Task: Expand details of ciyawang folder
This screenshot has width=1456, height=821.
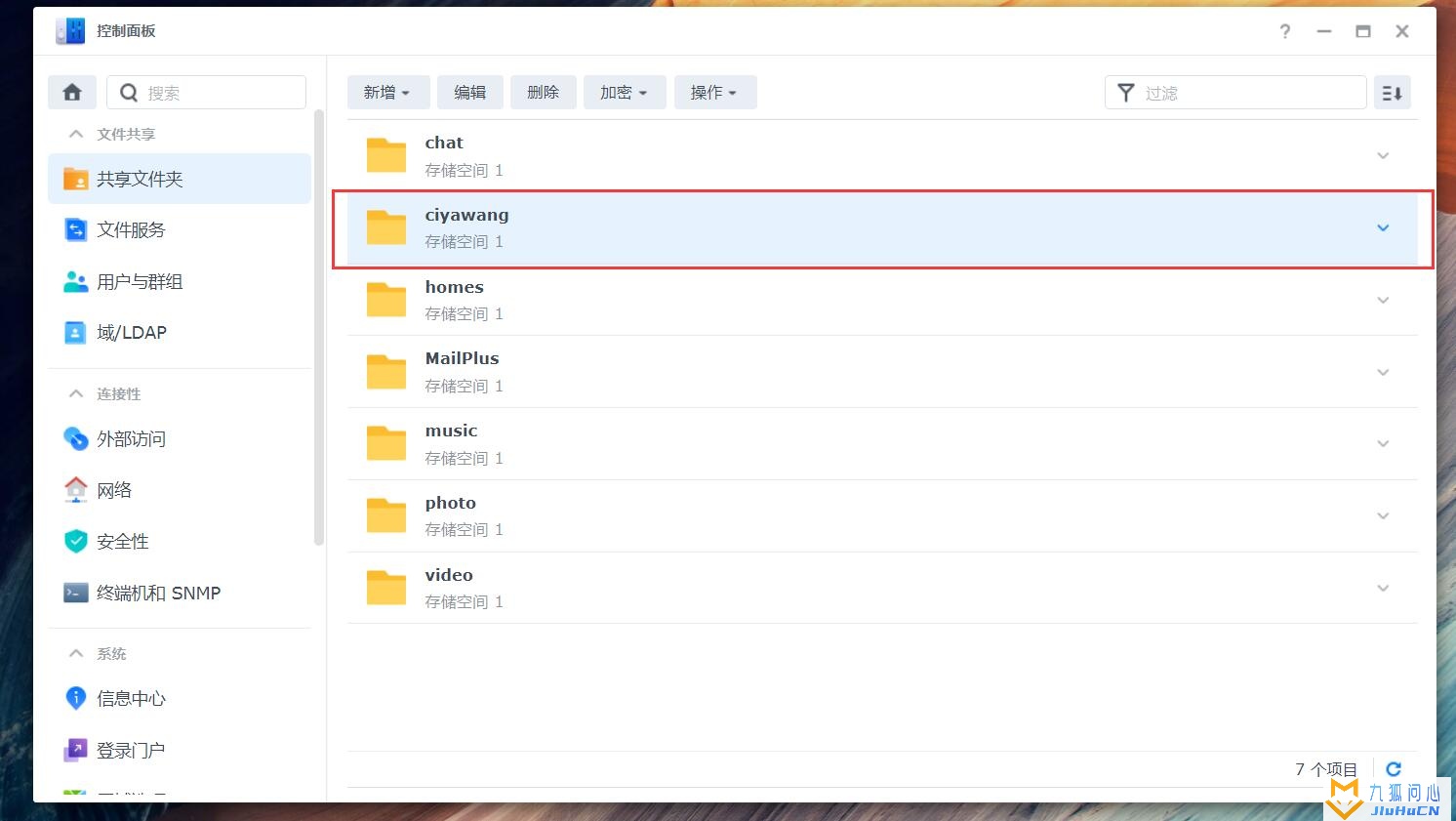Action: (x=1383, y=227)
